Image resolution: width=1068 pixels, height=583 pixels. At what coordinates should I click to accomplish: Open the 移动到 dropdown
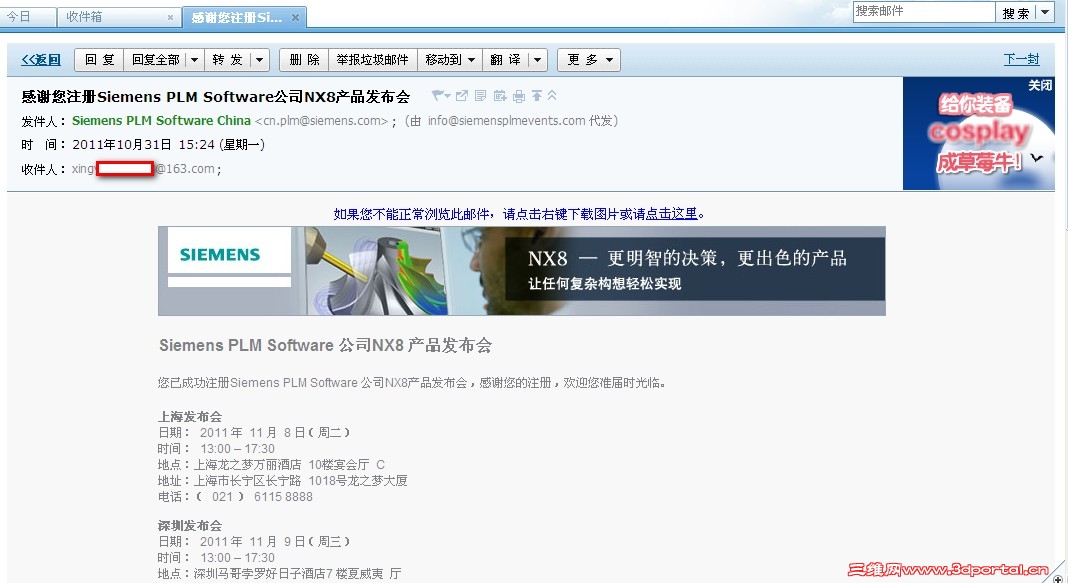pyautogui.click(x=450, y=60)
